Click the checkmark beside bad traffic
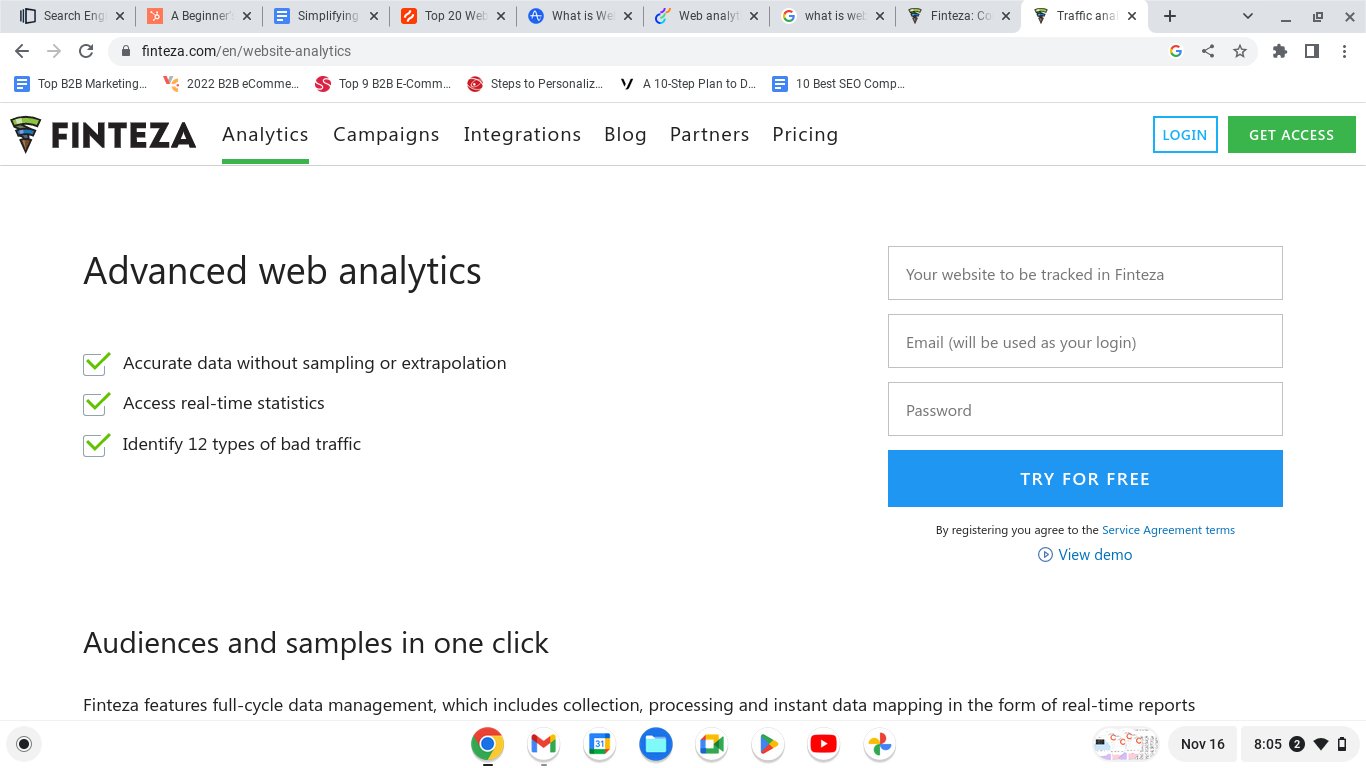 pyautogui.click(x=95, y=444)
